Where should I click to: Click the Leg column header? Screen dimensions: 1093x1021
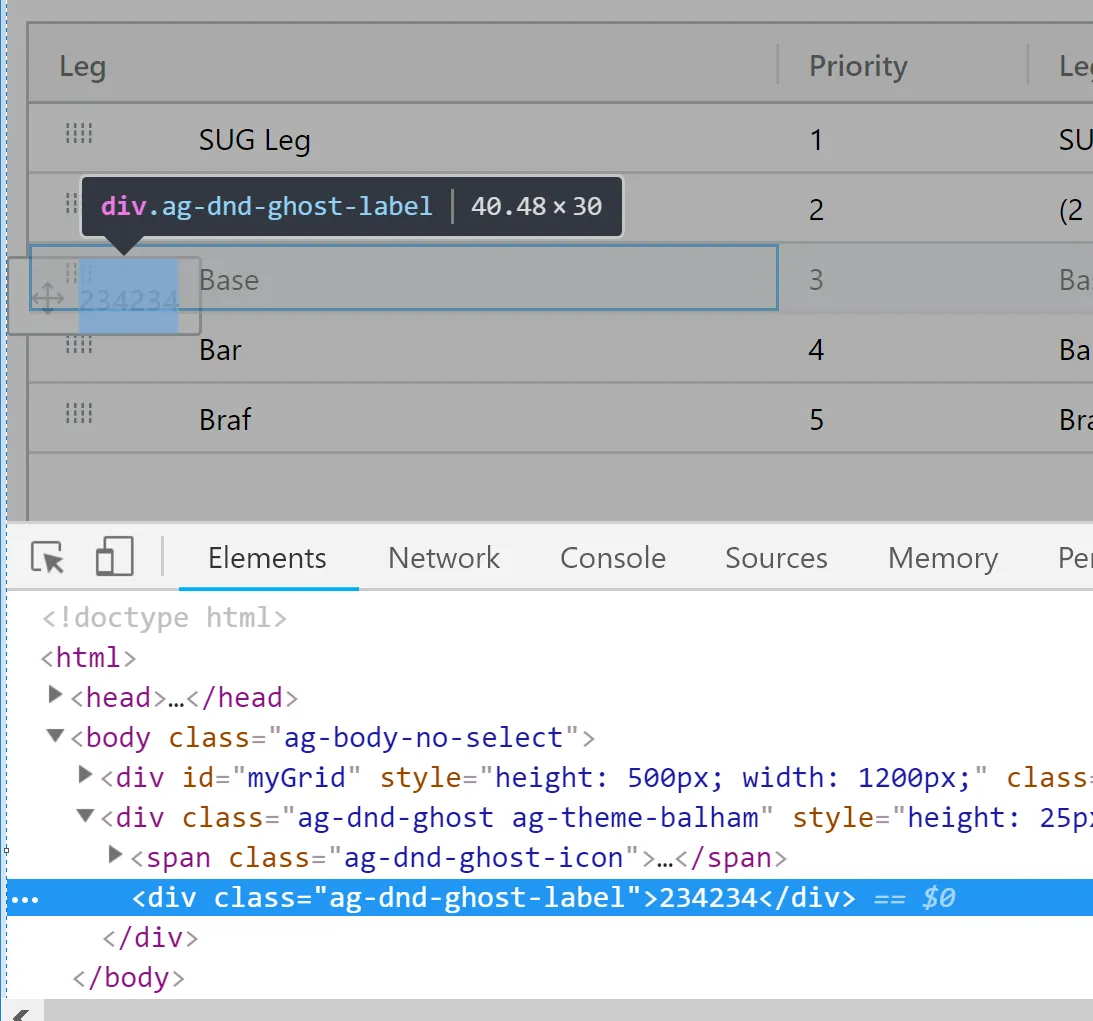pos(403,66)
